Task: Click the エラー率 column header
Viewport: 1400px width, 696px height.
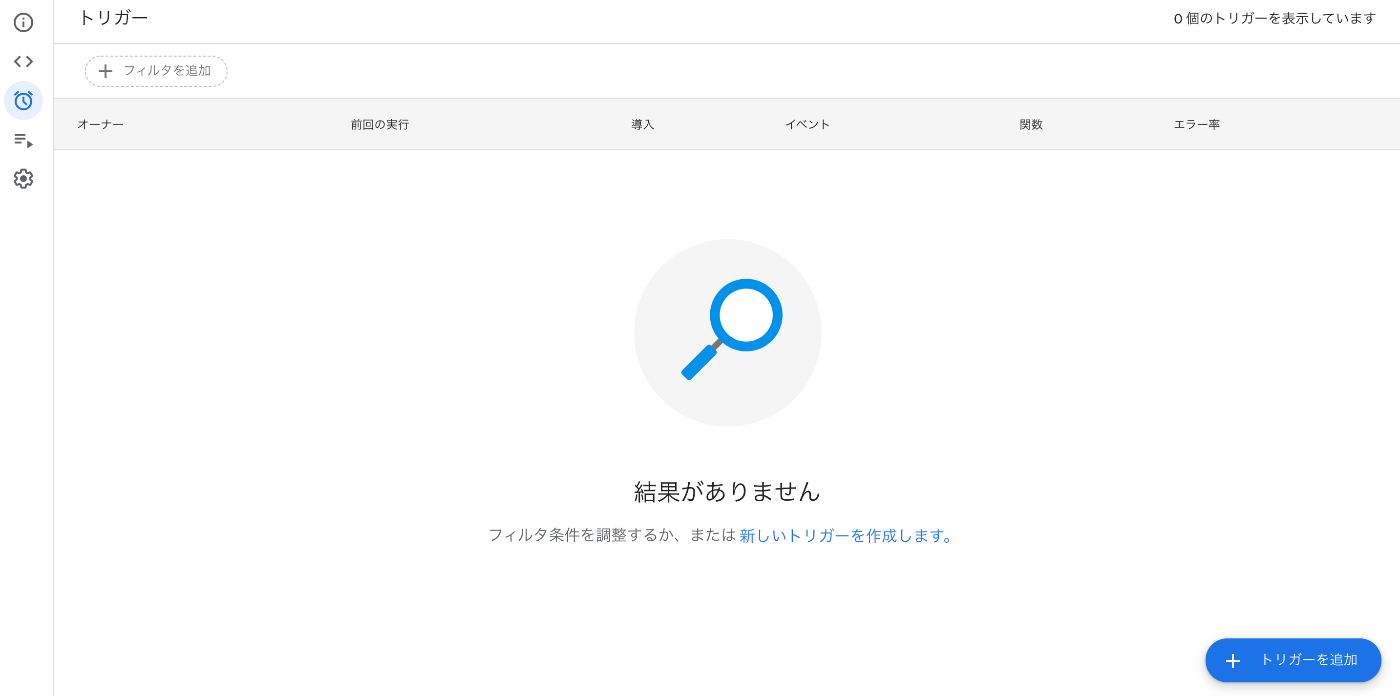Action: pos(1197,124)
